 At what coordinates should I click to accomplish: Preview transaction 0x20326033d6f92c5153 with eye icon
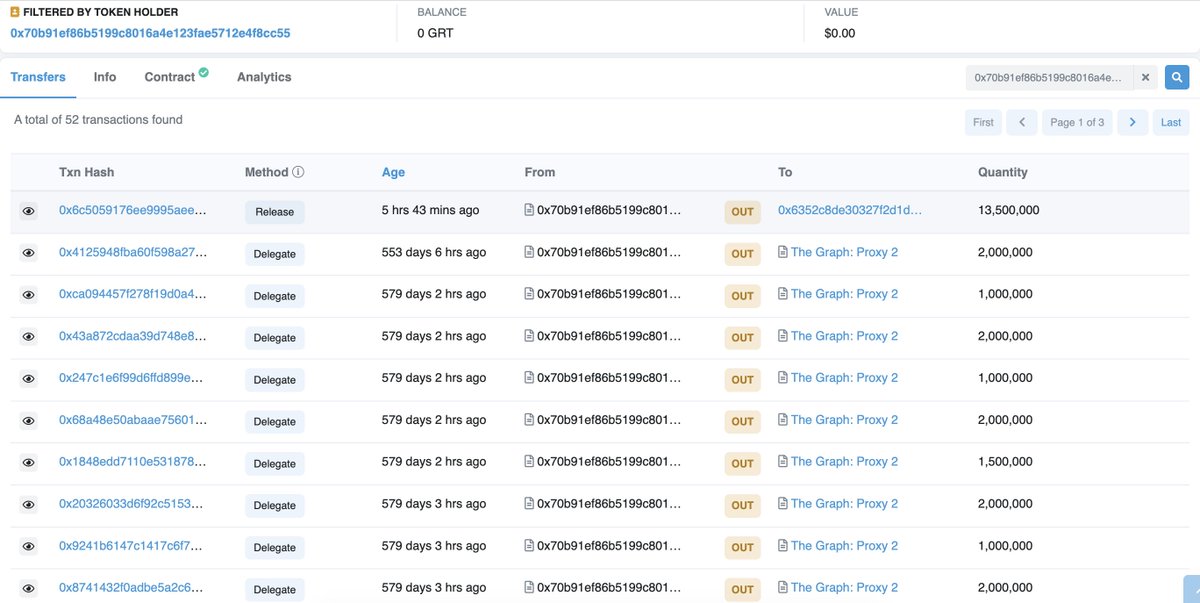[x=28, y=505]
